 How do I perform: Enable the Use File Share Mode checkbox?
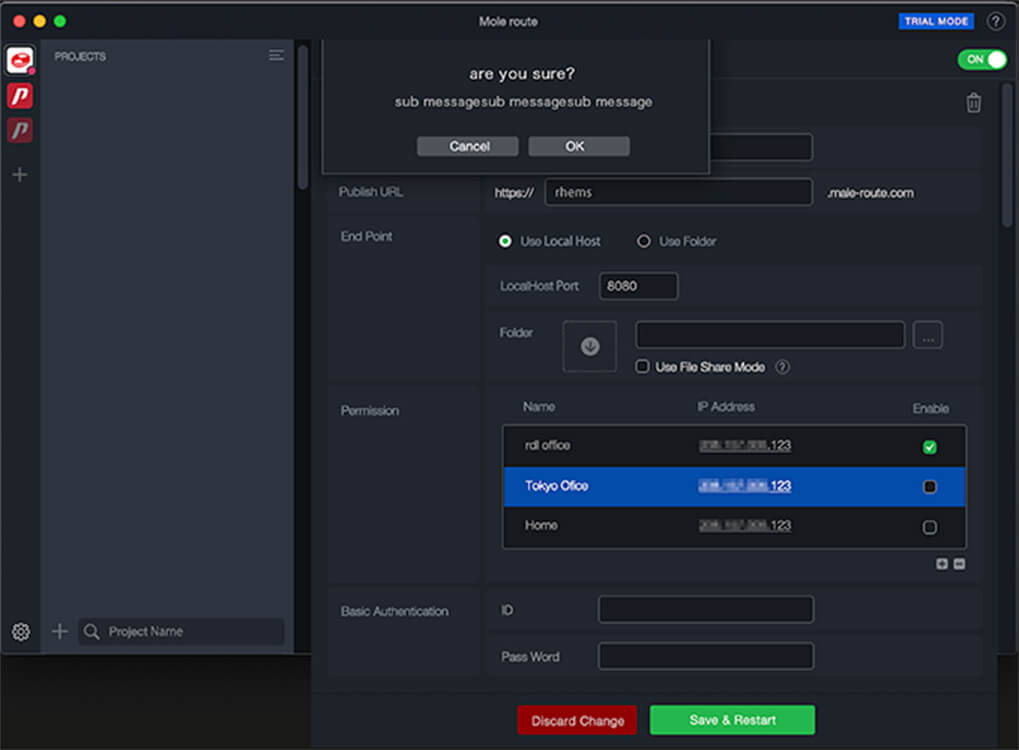tap(643, 367)
